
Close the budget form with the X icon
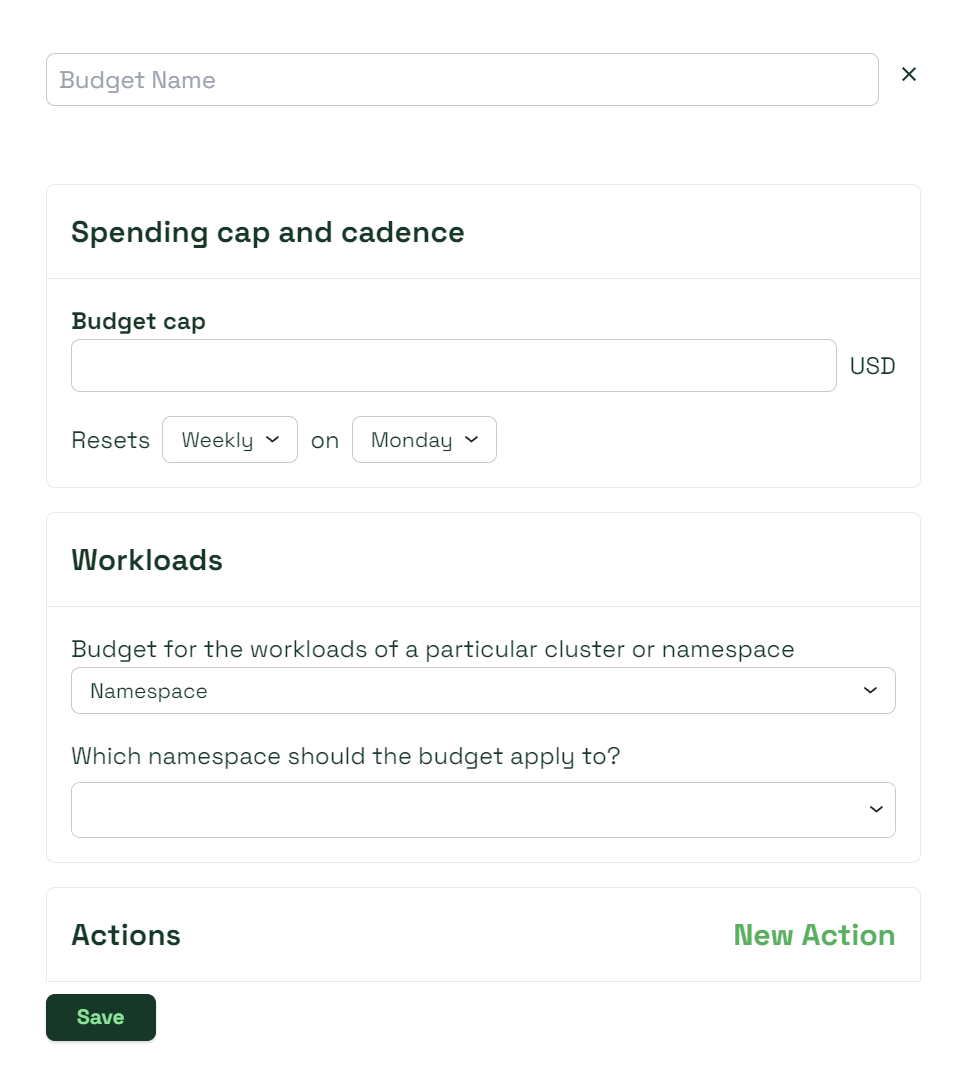pyautogui.click(x=909, y=74)
